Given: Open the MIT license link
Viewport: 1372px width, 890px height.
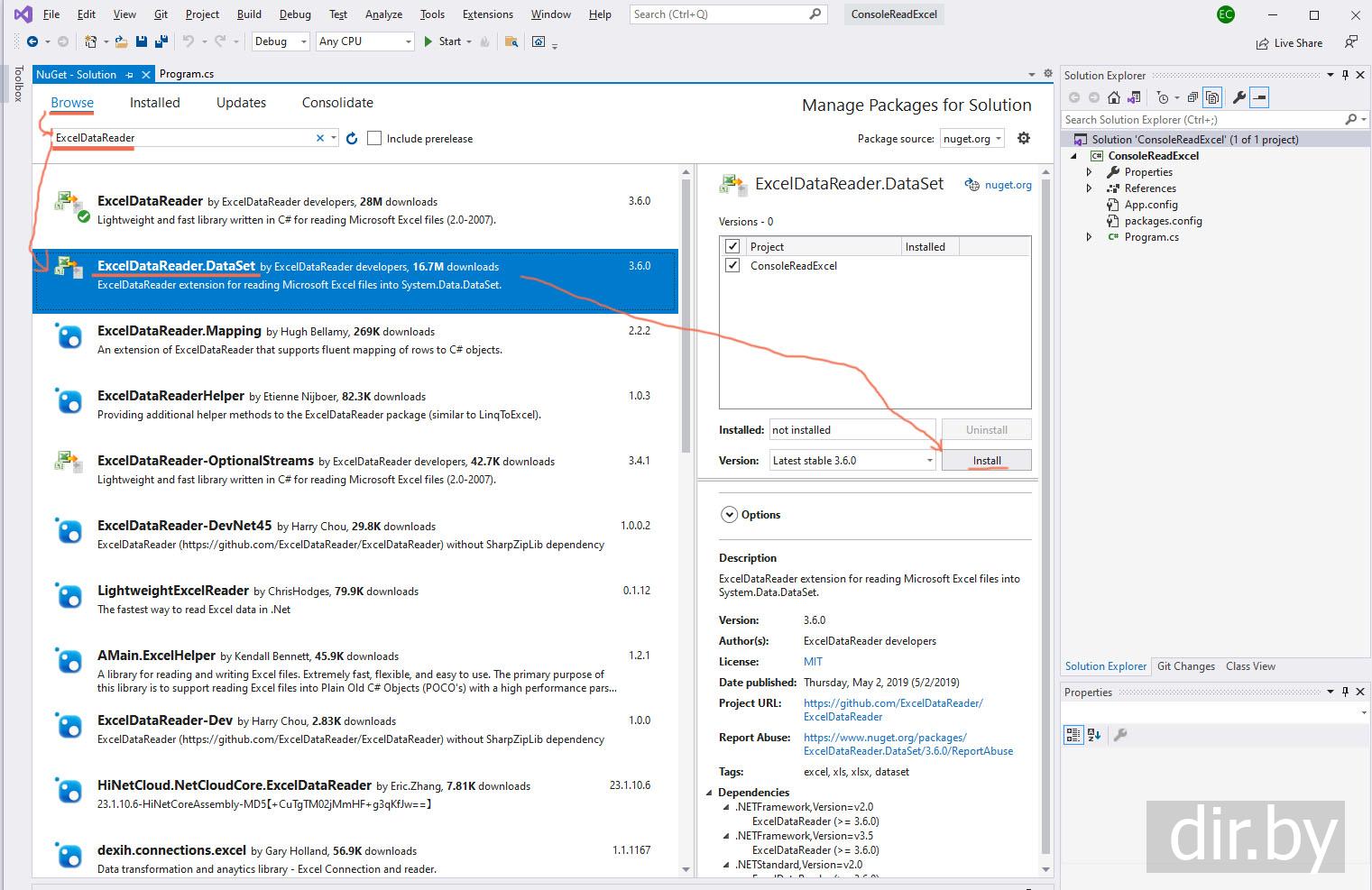Looking at the screenshot, I should 813,662.
